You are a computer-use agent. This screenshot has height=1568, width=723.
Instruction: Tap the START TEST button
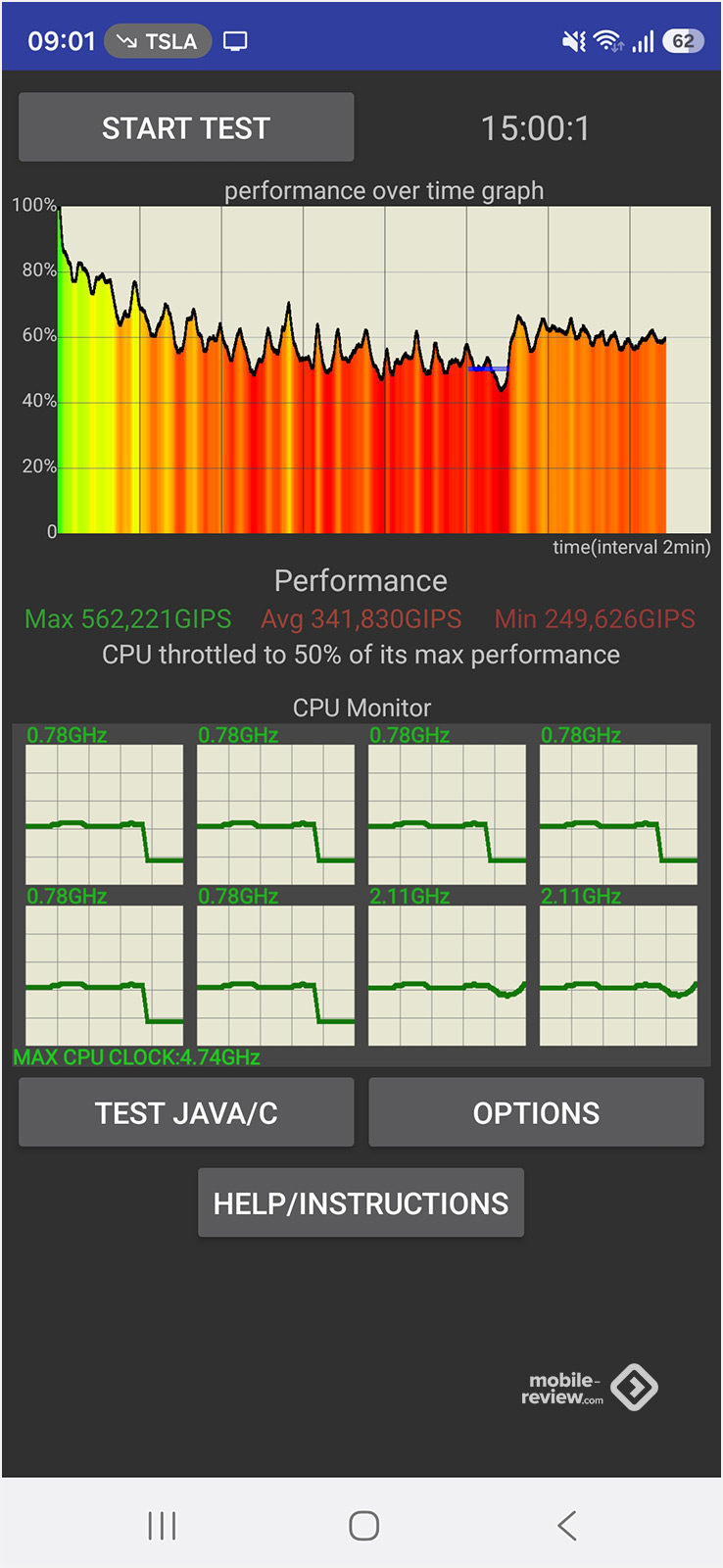coord(186,127)
